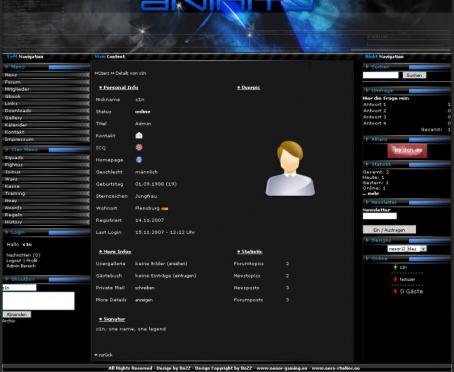Image resolution: width=454 pixels, height=372 pixels.
Task: Open Downloads in the left menu
Action: tap(46, 111)
